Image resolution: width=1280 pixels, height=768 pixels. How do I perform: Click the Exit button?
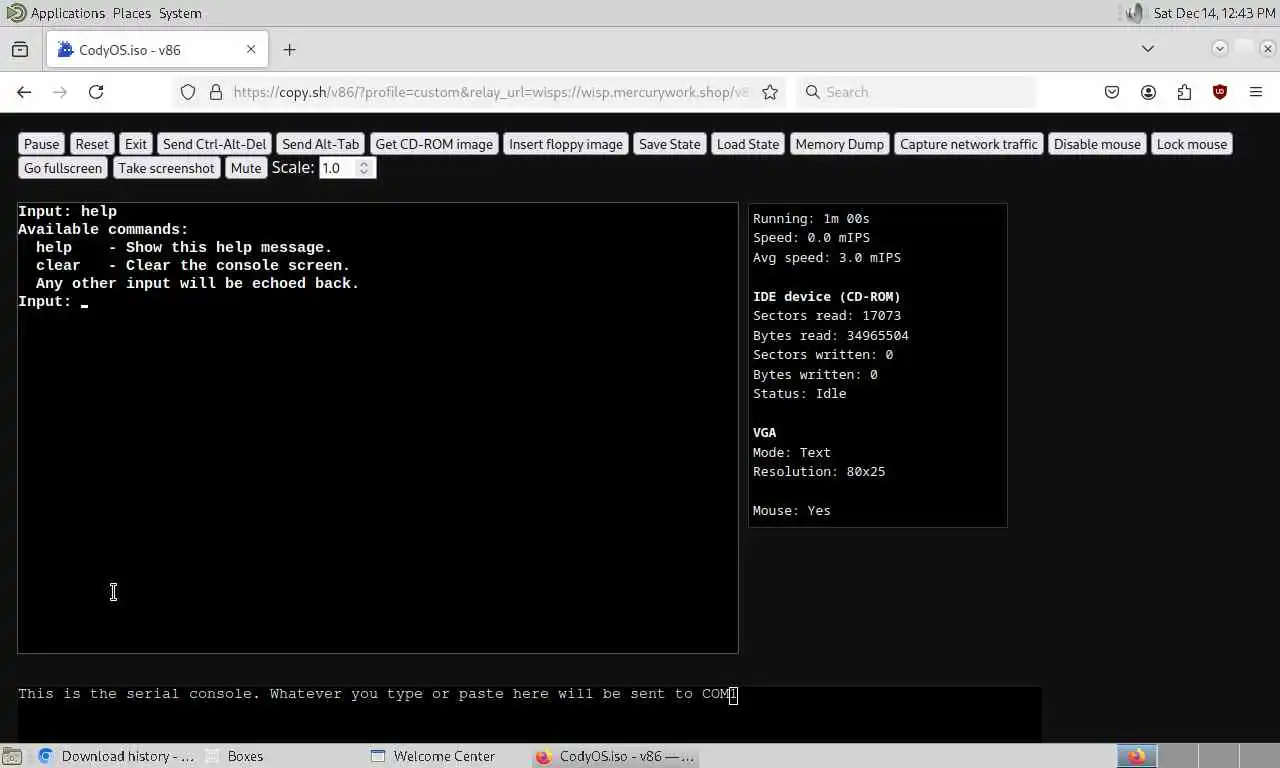pyautogui.click(x=136, y=144)
